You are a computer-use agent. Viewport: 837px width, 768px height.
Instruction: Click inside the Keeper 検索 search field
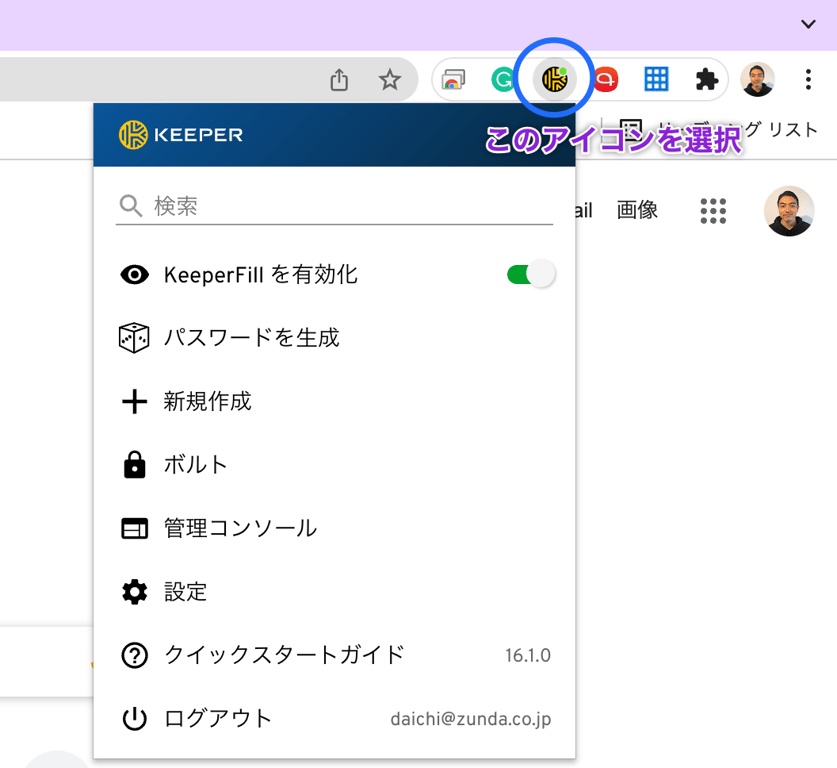tap(300, 205)
